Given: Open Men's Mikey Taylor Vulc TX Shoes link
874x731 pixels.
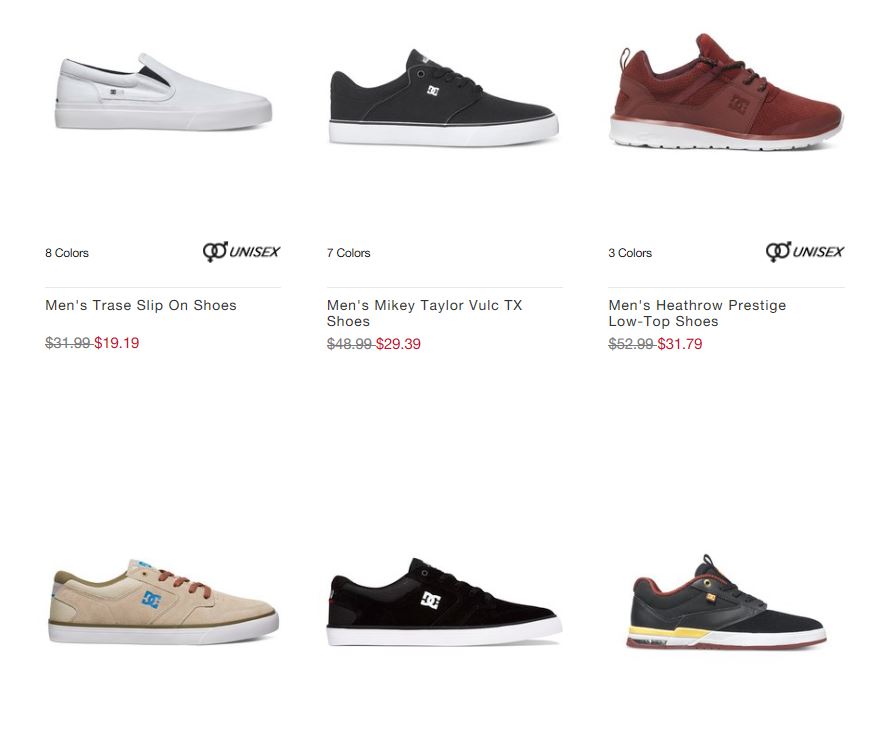Looking at the screenshot, I should click(x=425, y=313).
